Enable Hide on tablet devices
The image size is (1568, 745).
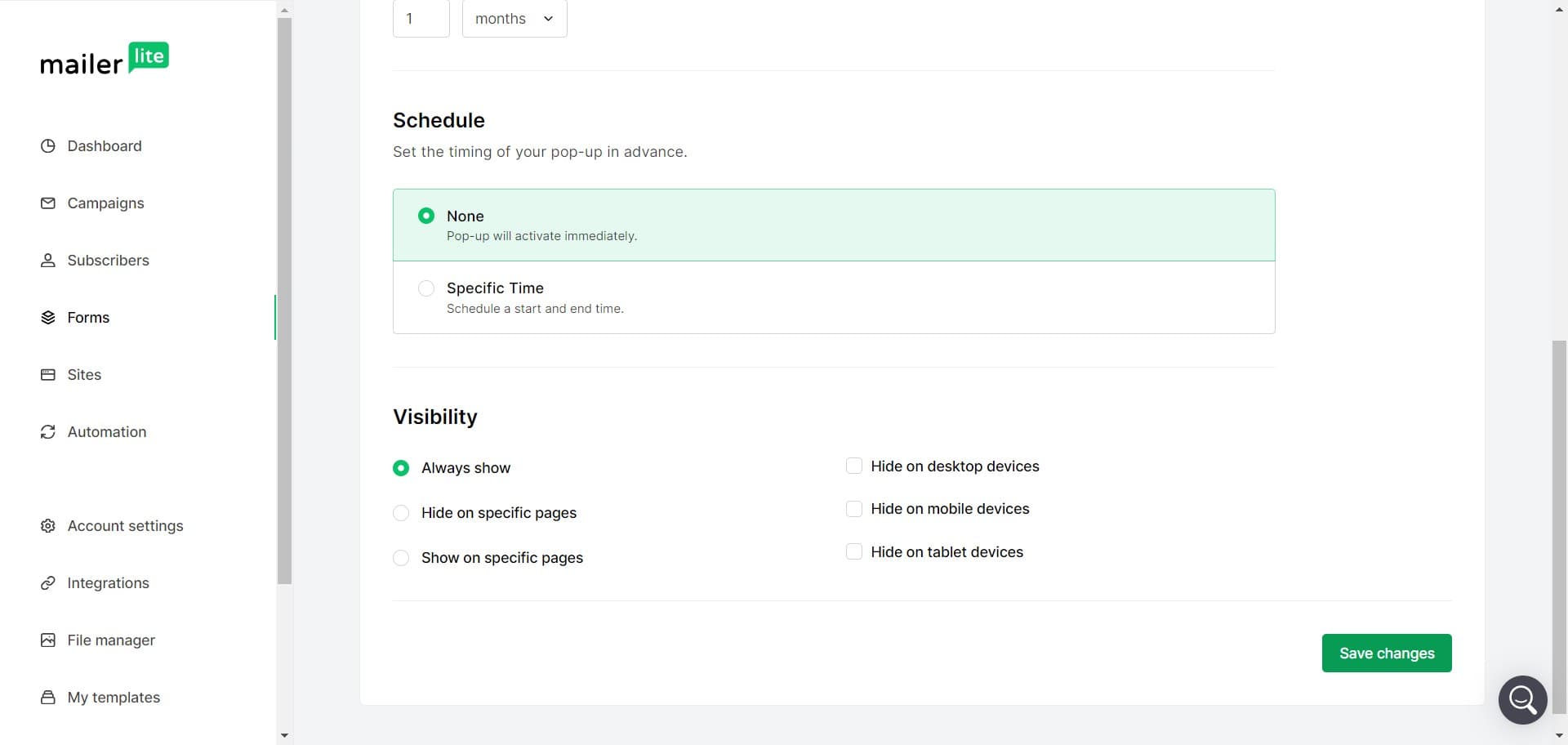click(x=853, y=551)
